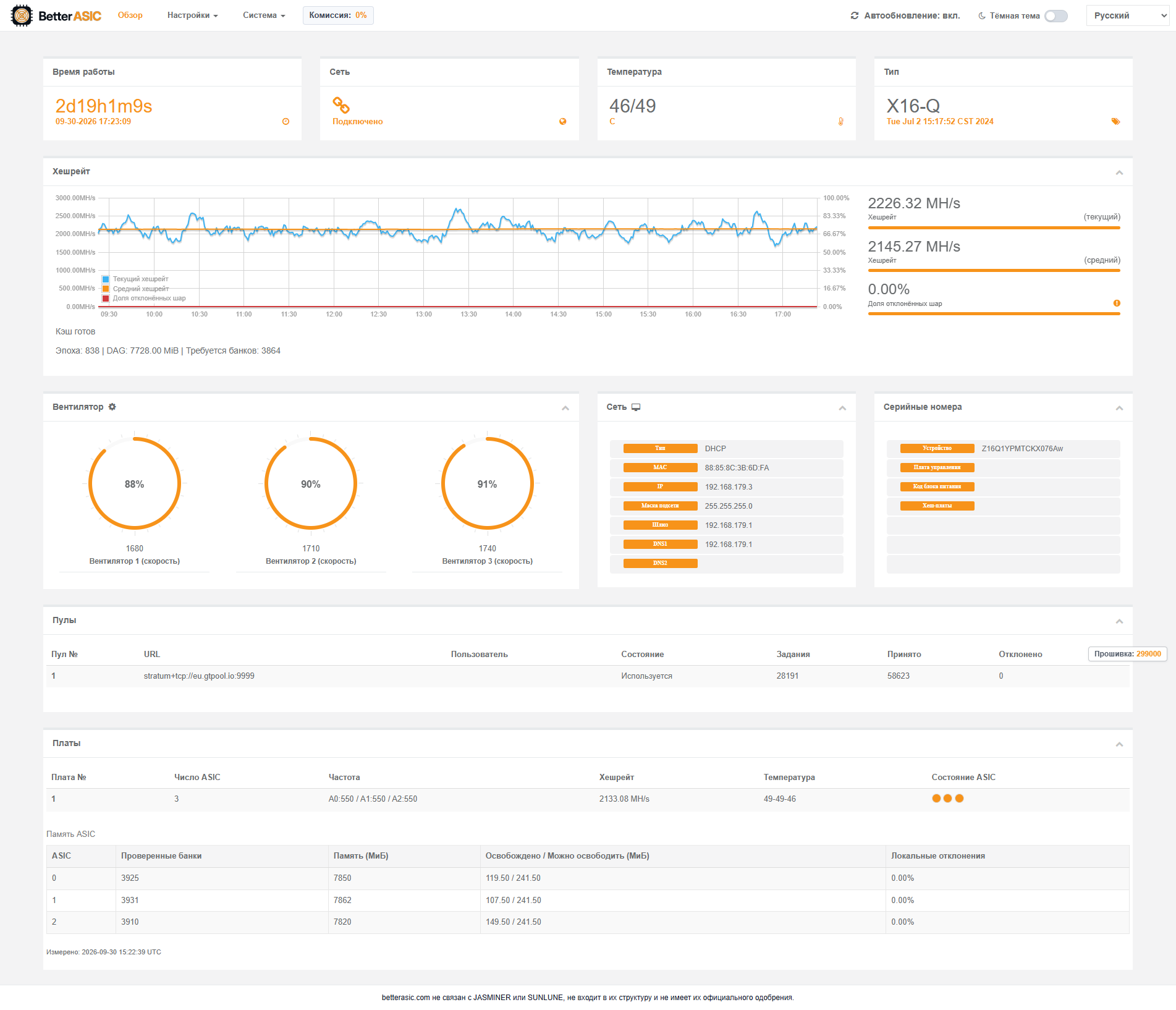
Task: Click the Прошивка: 299000 badge
Action: click(x=1127, y=654)
